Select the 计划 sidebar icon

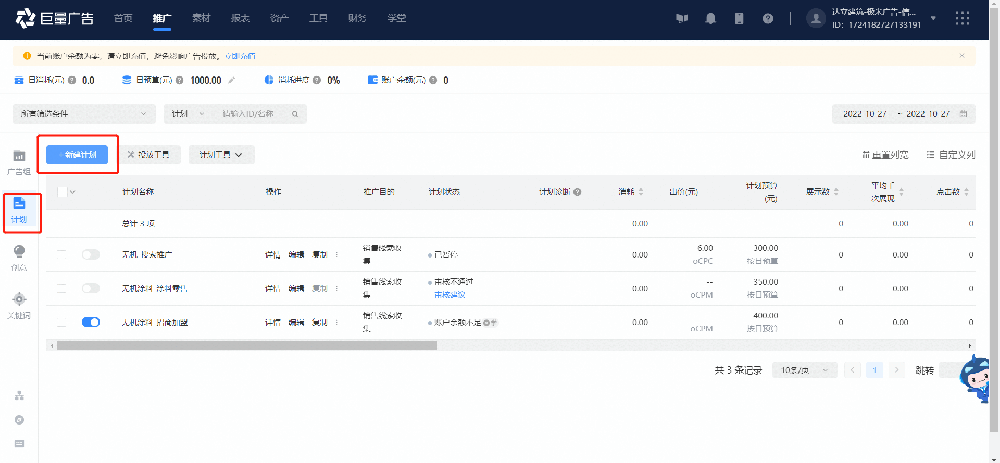[x=21, y=211]
